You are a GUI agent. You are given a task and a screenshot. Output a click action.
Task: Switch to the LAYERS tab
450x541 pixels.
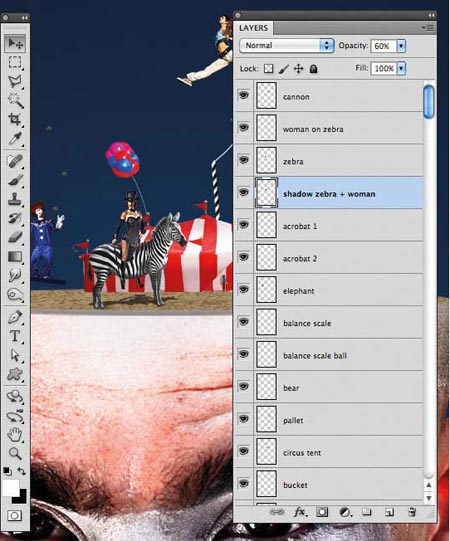point(254,28)
